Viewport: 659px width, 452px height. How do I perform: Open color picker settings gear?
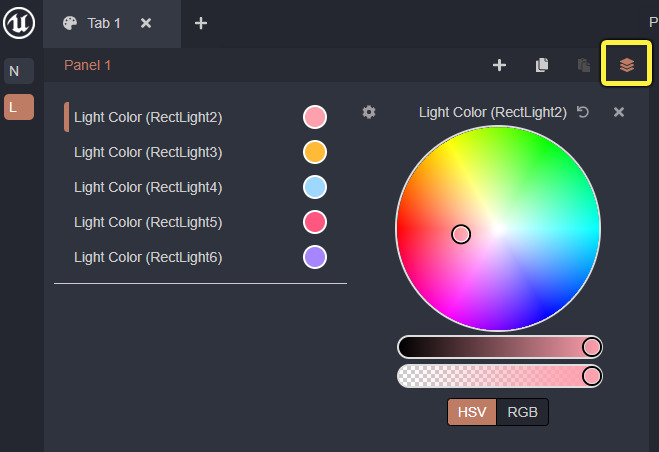pyautogui.click(x=369, y=112)
